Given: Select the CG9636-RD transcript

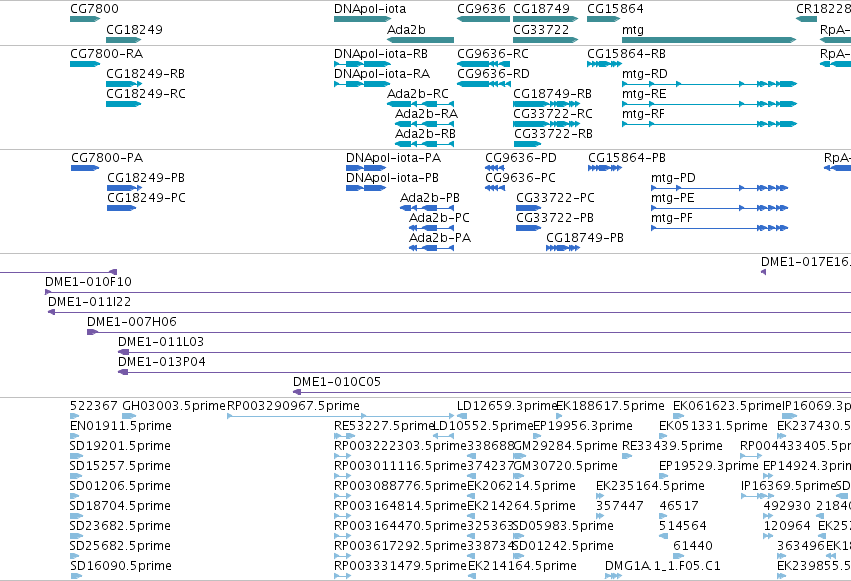Looking at the screenshot, I should click(483, 84).
